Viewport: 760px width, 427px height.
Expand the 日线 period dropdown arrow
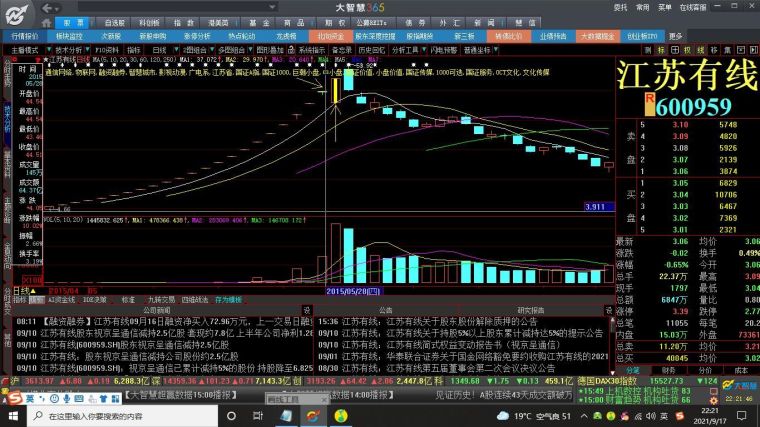tap(176, 50)
